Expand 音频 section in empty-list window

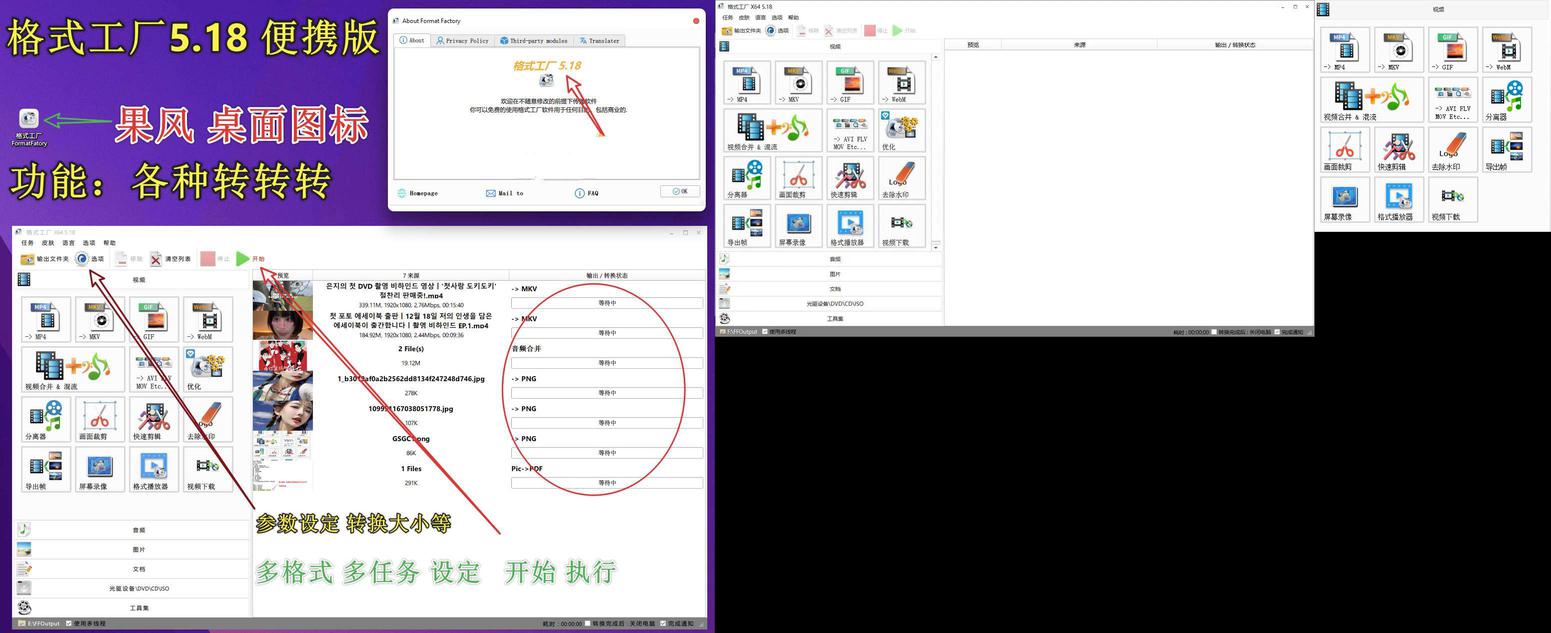829,259
